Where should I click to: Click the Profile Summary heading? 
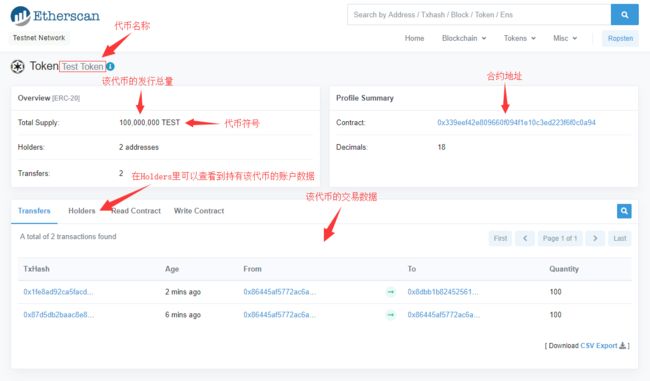click(x=365, y=98)
